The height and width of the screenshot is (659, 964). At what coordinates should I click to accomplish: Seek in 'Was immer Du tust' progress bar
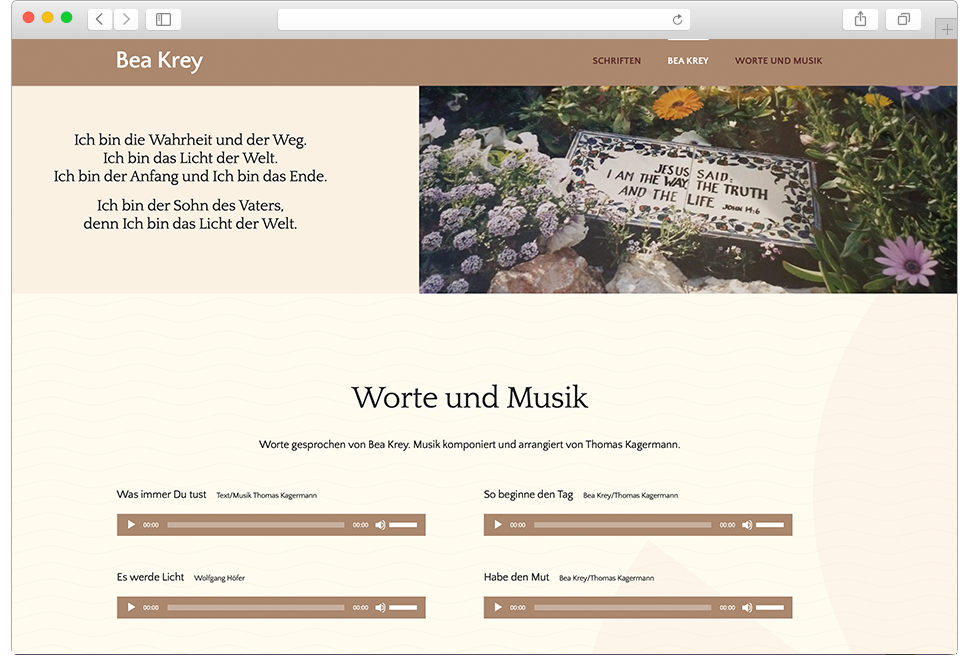[x=255, y=525]
